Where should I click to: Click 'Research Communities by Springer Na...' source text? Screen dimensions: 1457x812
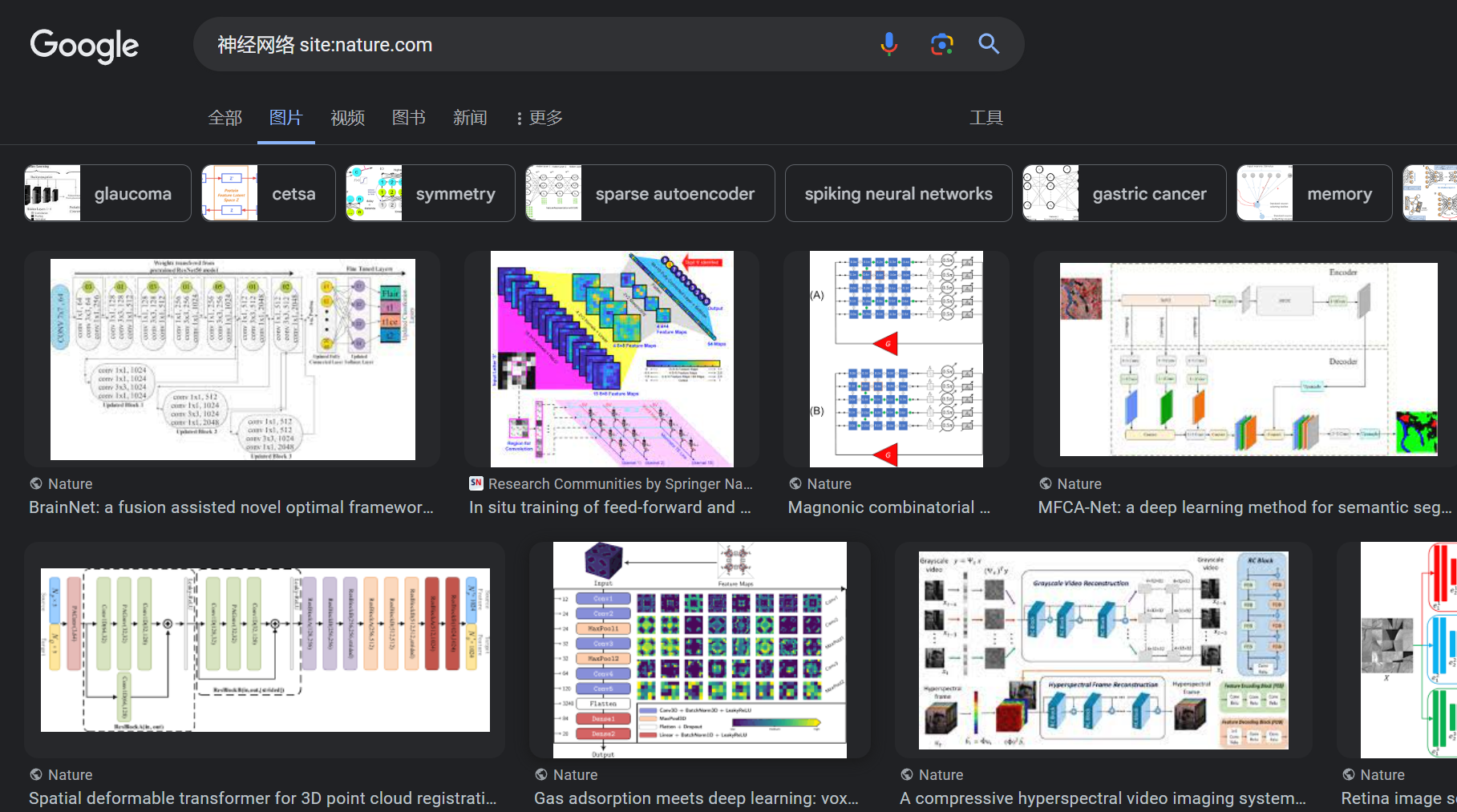click(x=621, y=484)
